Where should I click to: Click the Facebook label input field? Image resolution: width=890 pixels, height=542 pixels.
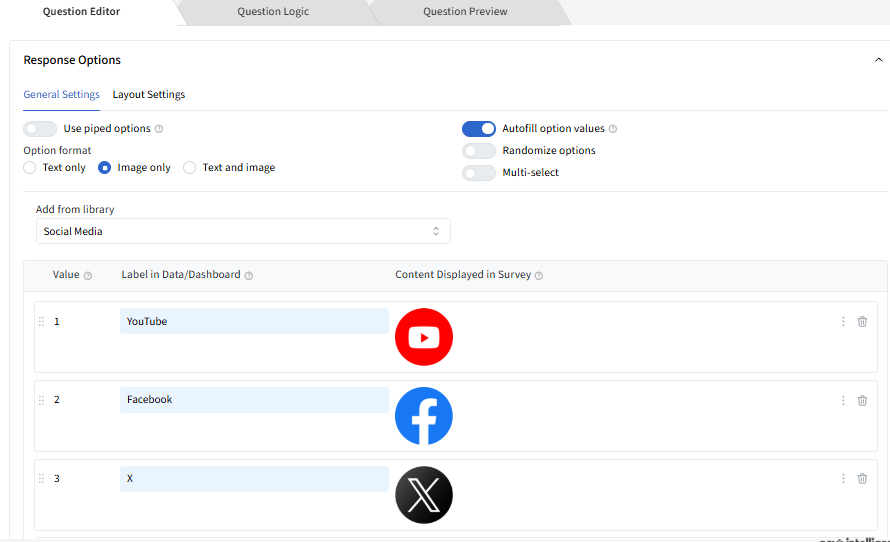point(254,400)
